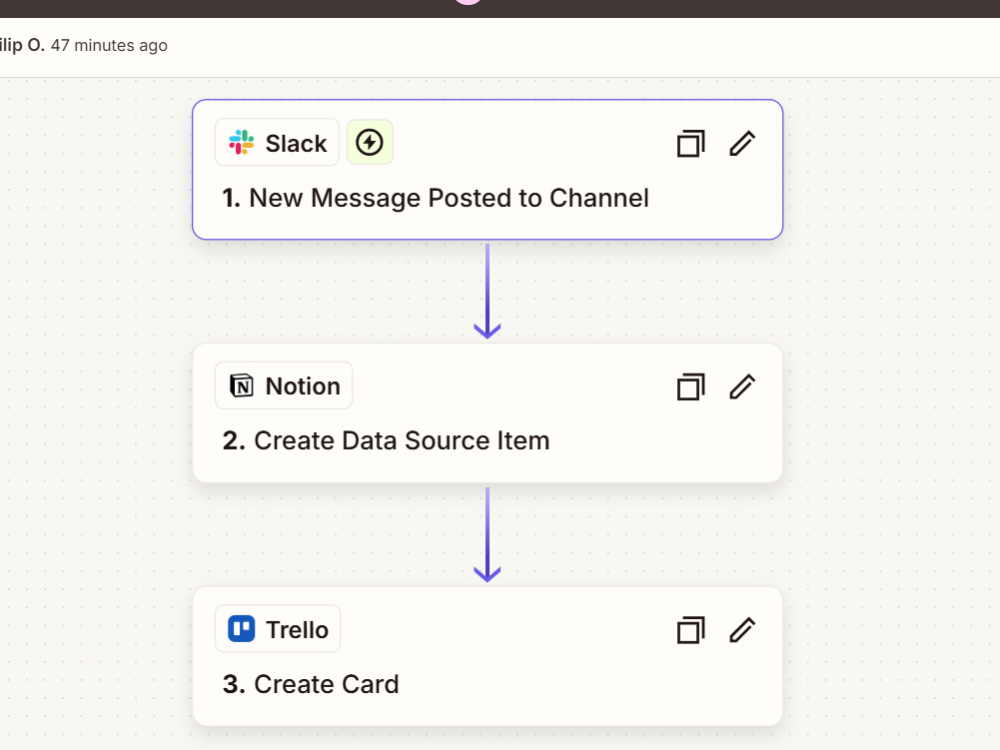Click the author name beside the timestamp

(x=22, y=45)
